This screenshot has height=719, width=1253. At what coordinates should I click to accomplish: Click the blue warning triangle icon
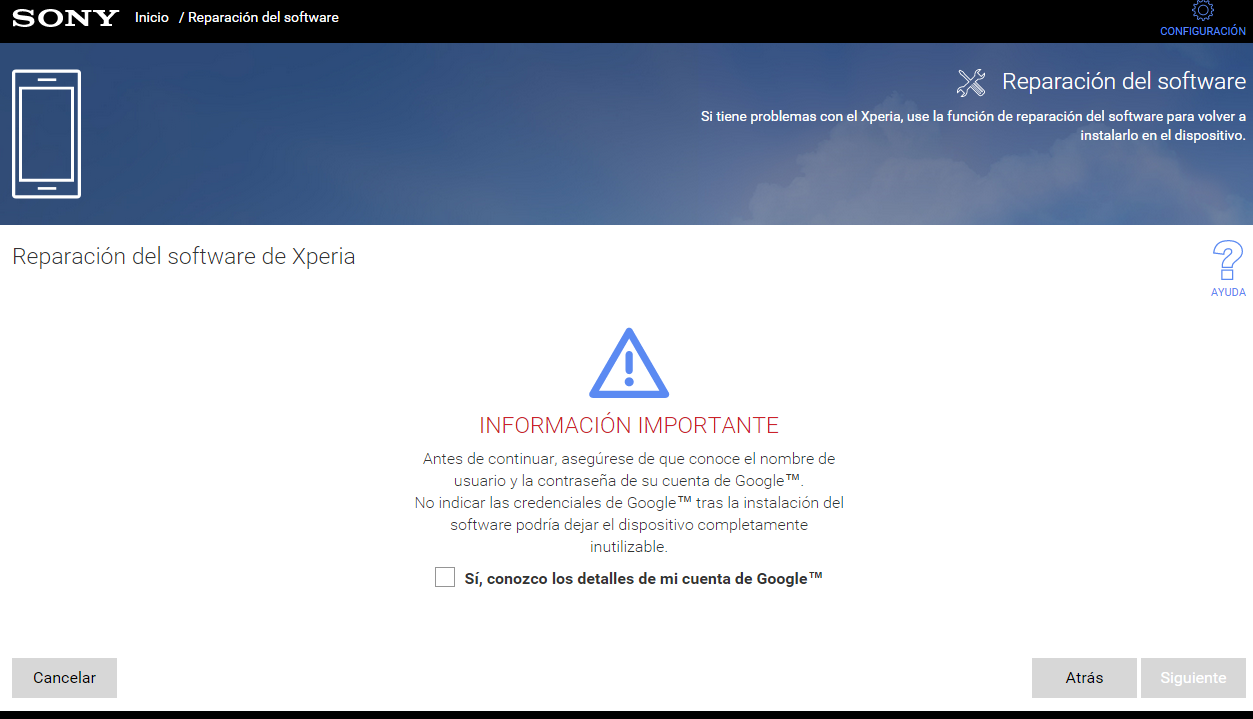pyautogui.click(x=628, y=364)
